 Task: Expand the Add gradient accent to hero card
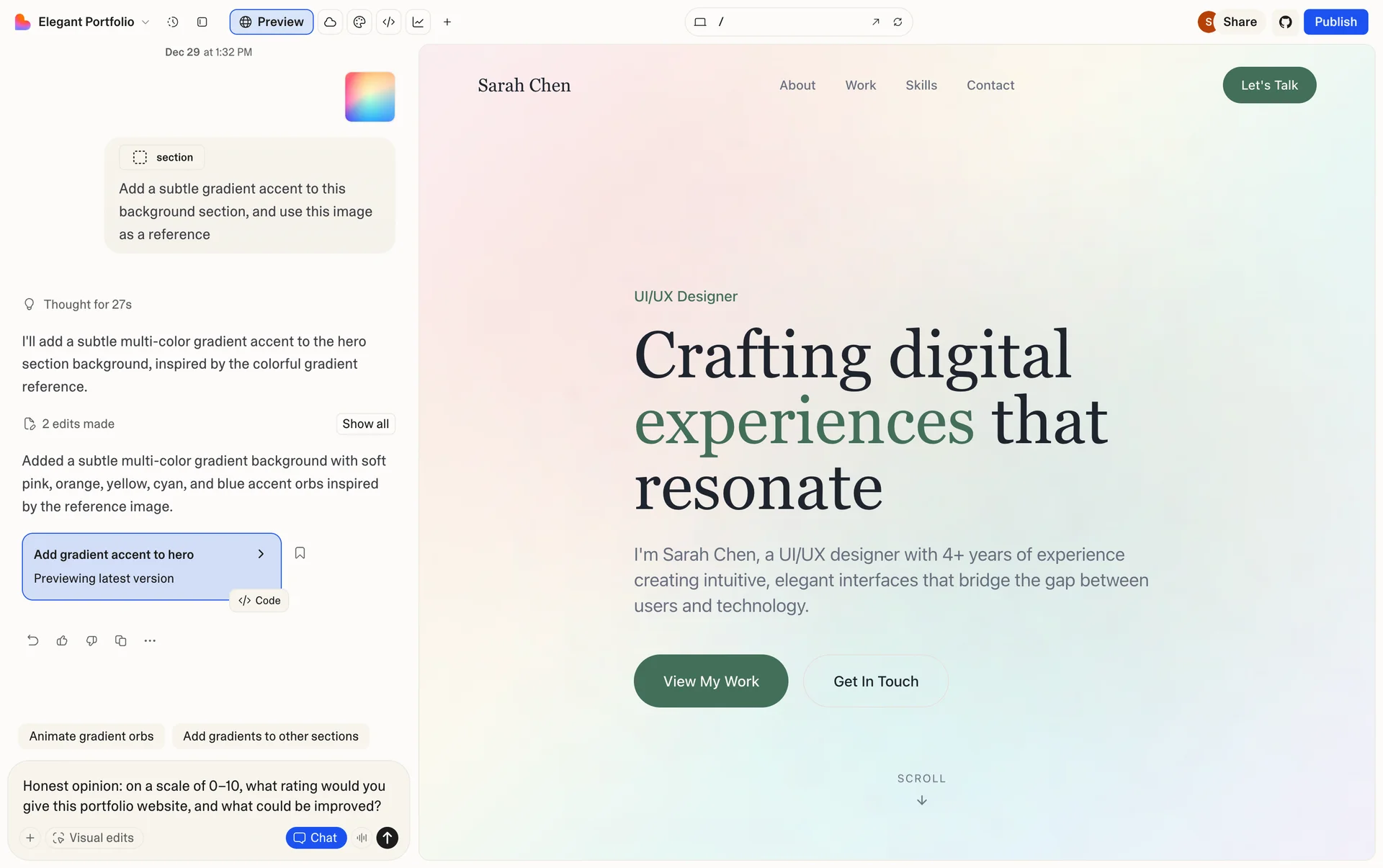coord(261,554)
